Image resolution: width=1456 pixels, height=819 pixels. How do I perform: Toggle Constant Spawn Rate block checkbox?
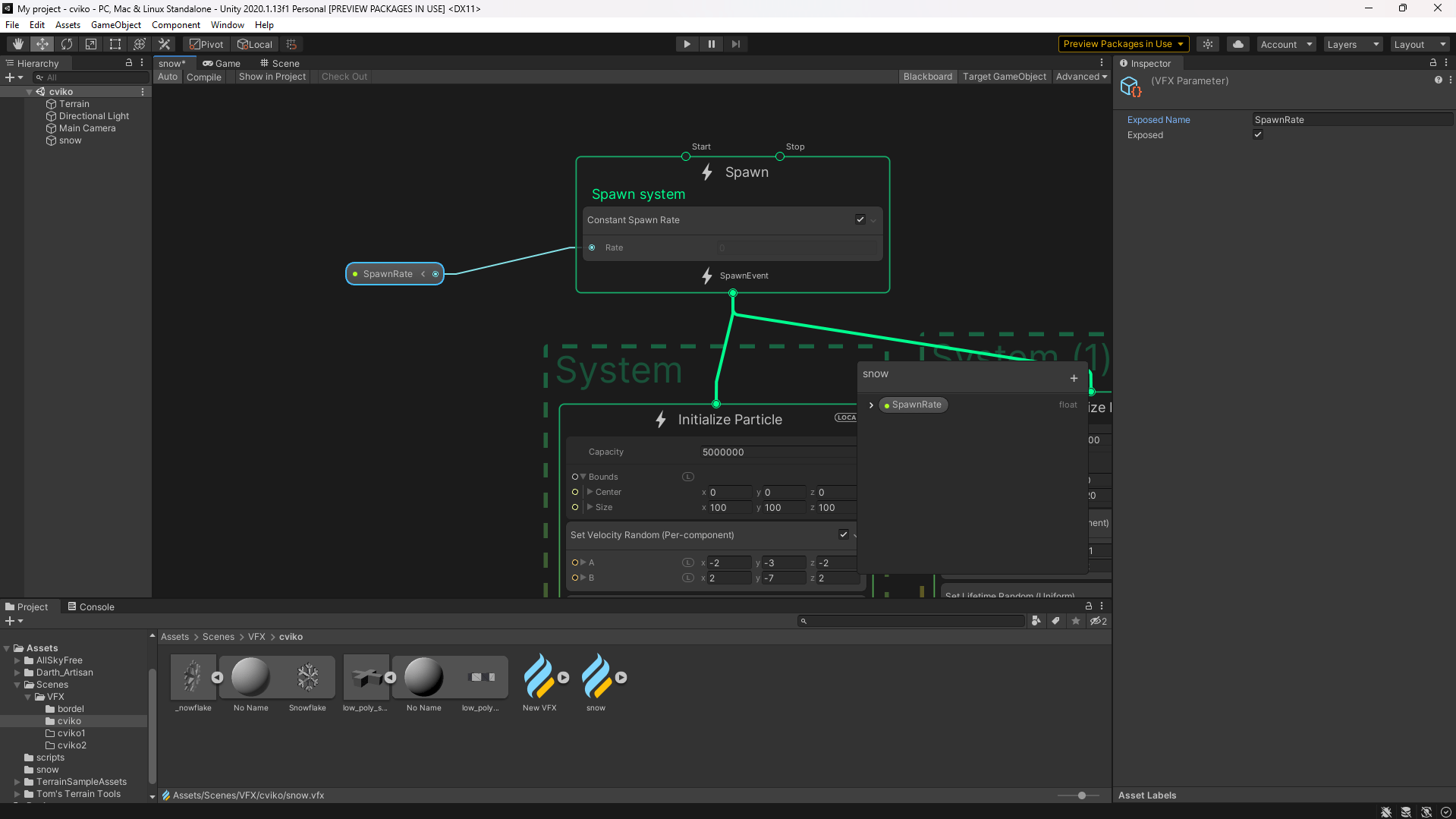860,219
